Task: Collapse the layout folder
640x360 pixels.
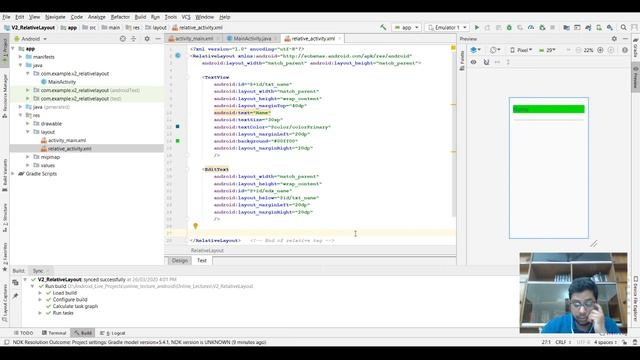Action: coord(28,132)
